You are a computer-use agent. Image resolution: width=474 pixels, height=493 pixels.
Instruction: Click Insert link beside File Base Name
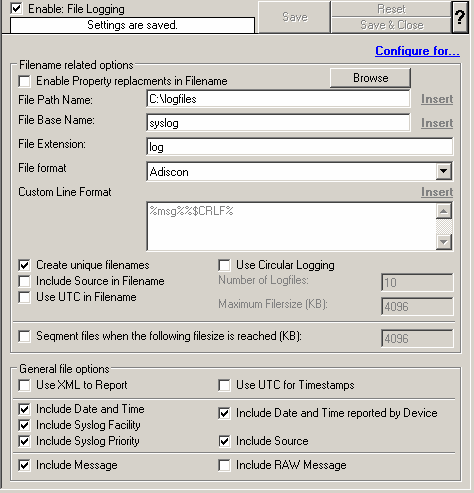pyautogui.click(x=437, y=123)
